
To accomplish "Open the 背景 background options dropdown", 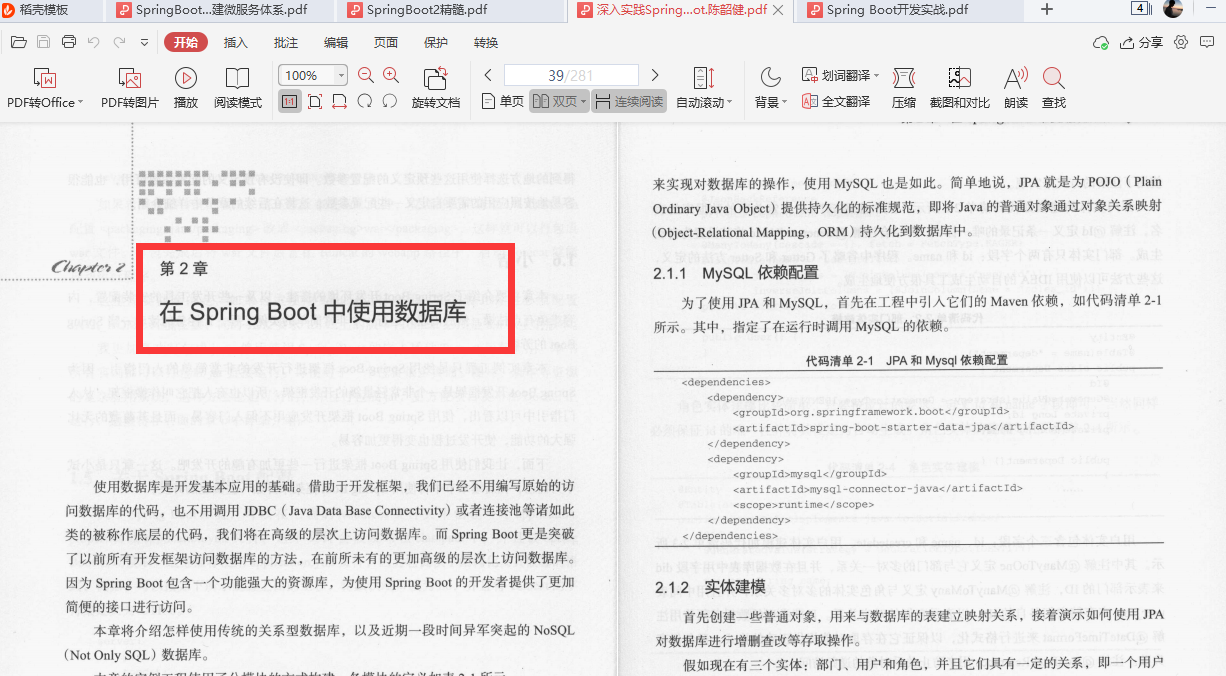I will pos(770,100).
